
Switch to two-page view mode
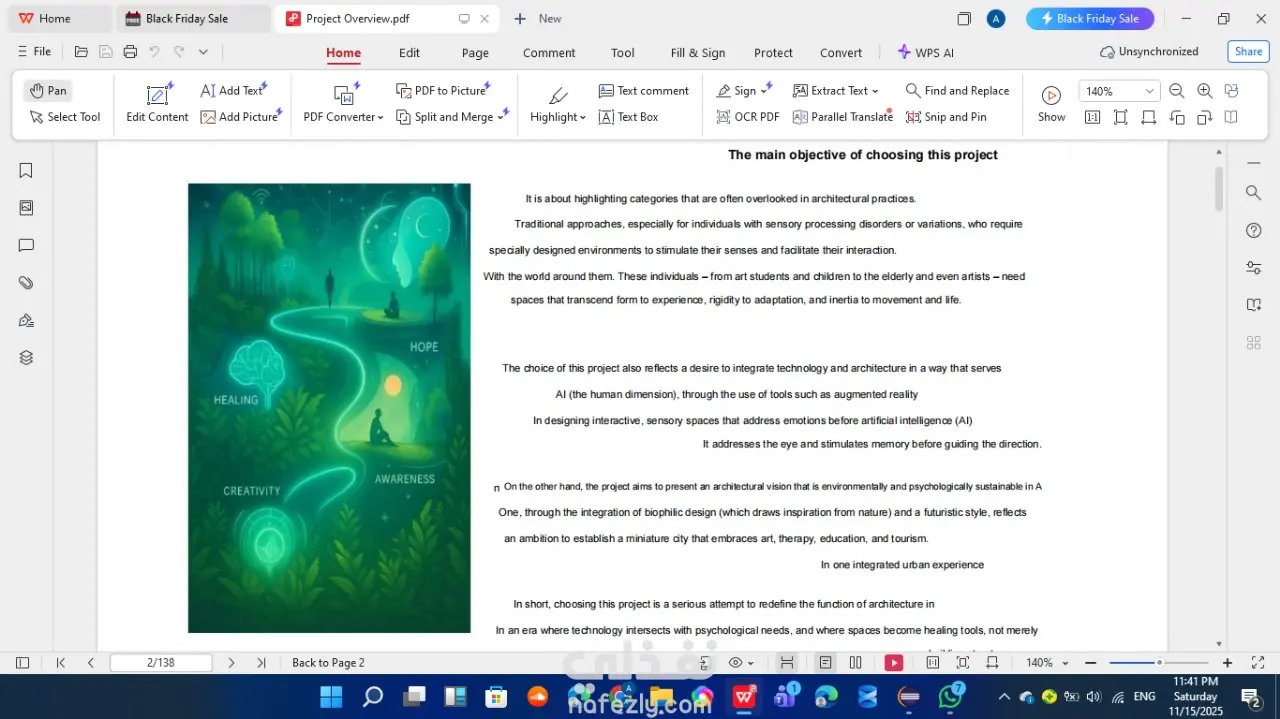tap(855, 663)
